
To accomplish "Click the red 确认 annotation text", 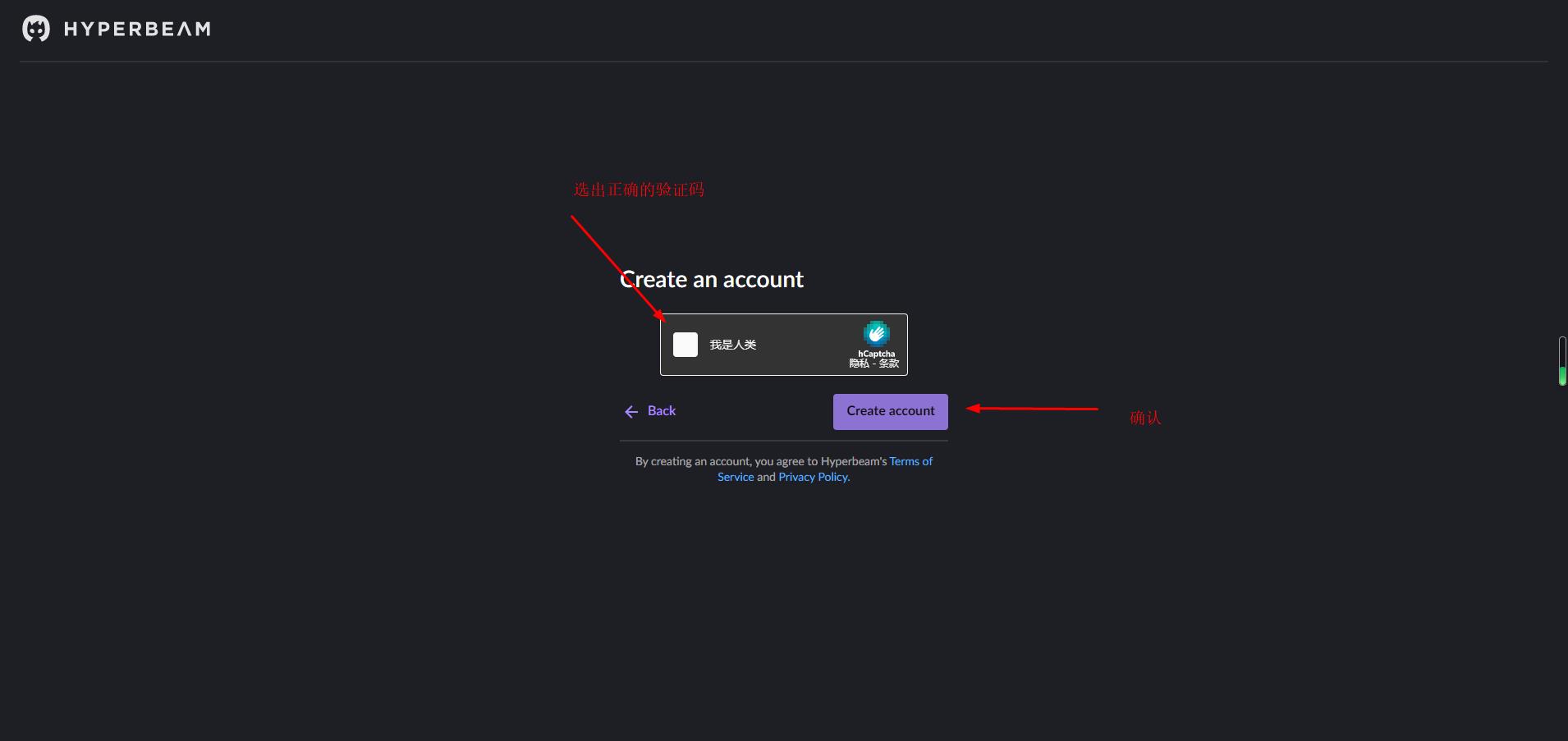I will (1145, 418).
